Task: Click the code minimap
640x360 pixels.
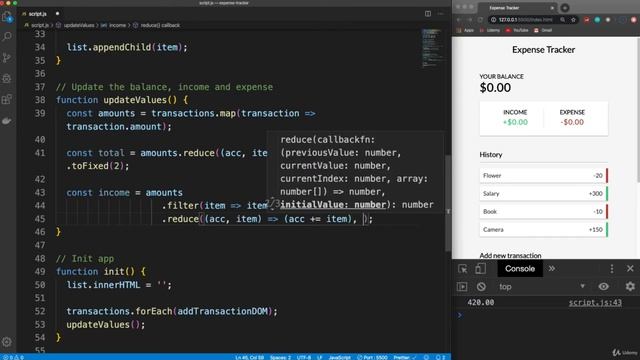Action: tap(432, 48)
